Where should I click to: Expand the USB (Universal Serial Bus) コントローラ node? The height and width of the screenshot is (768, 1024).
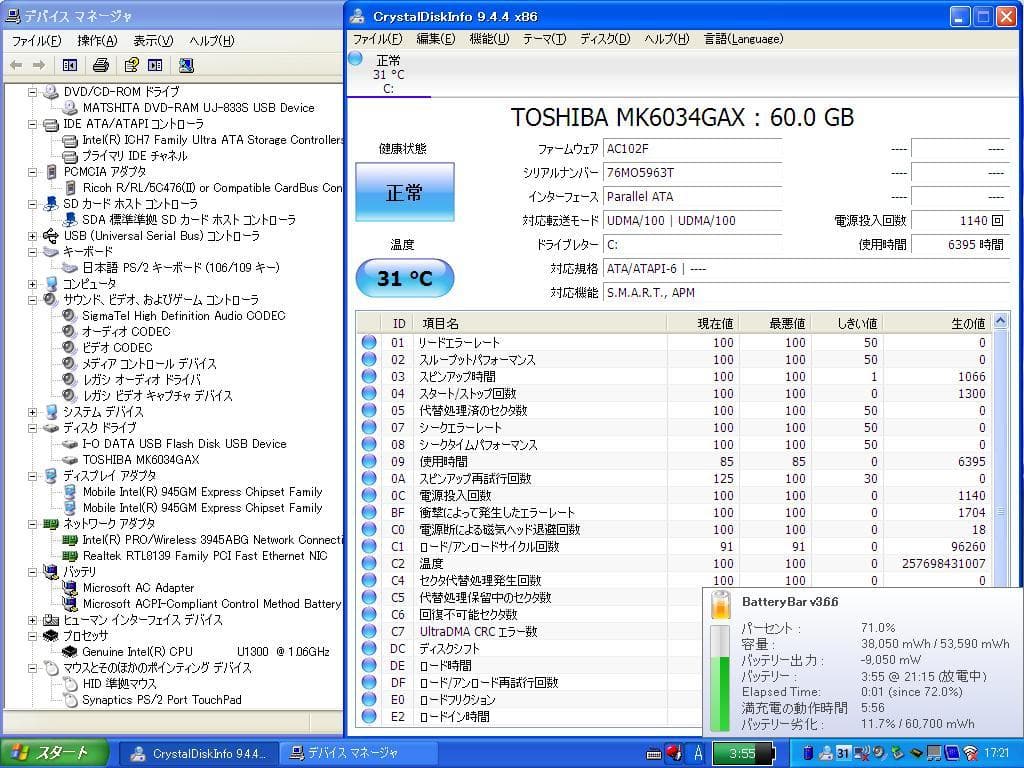(x=32, y=236)
